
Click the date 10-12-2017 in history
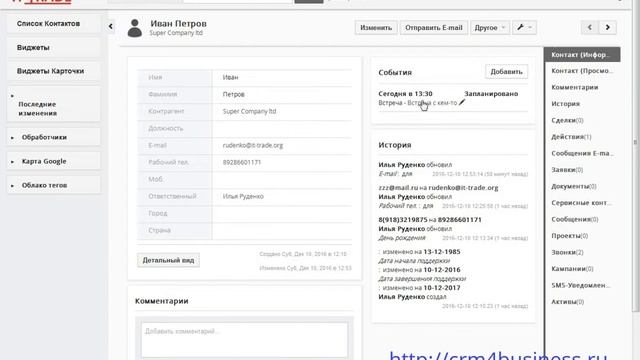(442, 288)
